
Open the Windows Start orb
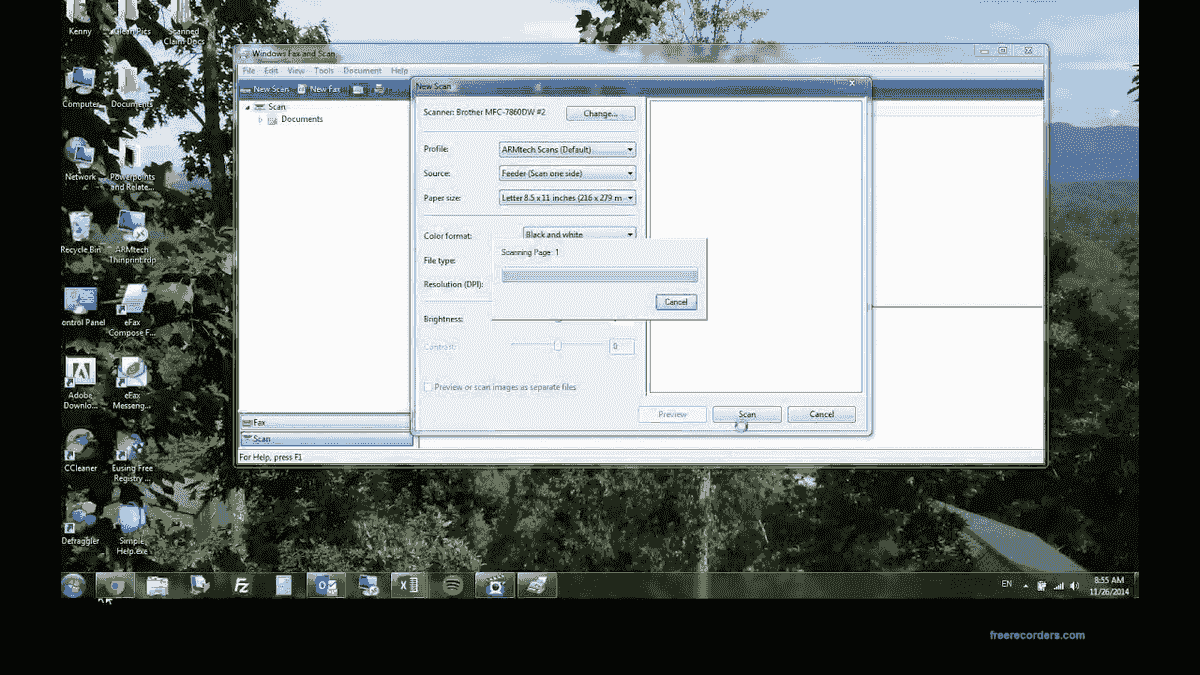point(74,586)
